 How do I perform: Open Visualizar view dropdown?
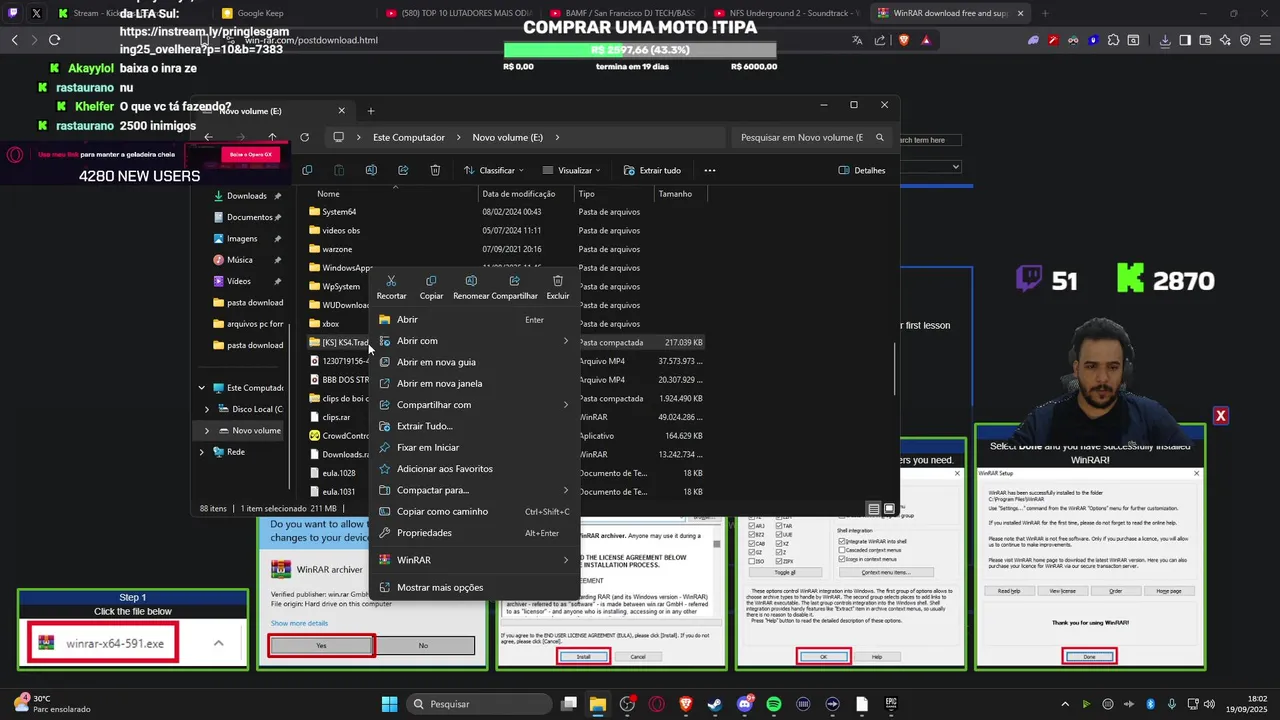click(x=572, y=170)
